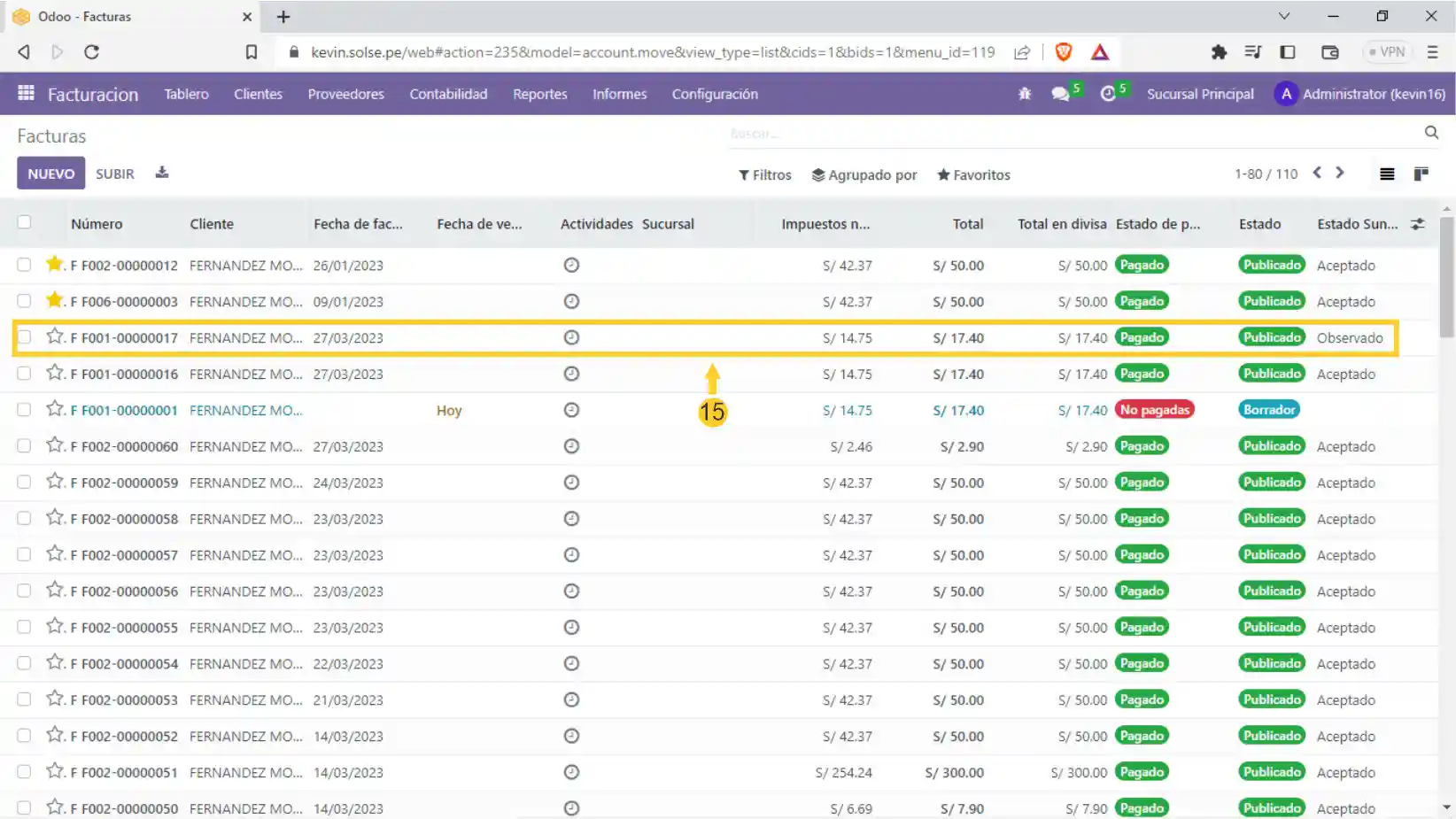
Task: Unstar invoice F F002-00000012
Action: [x=55, y=264]
